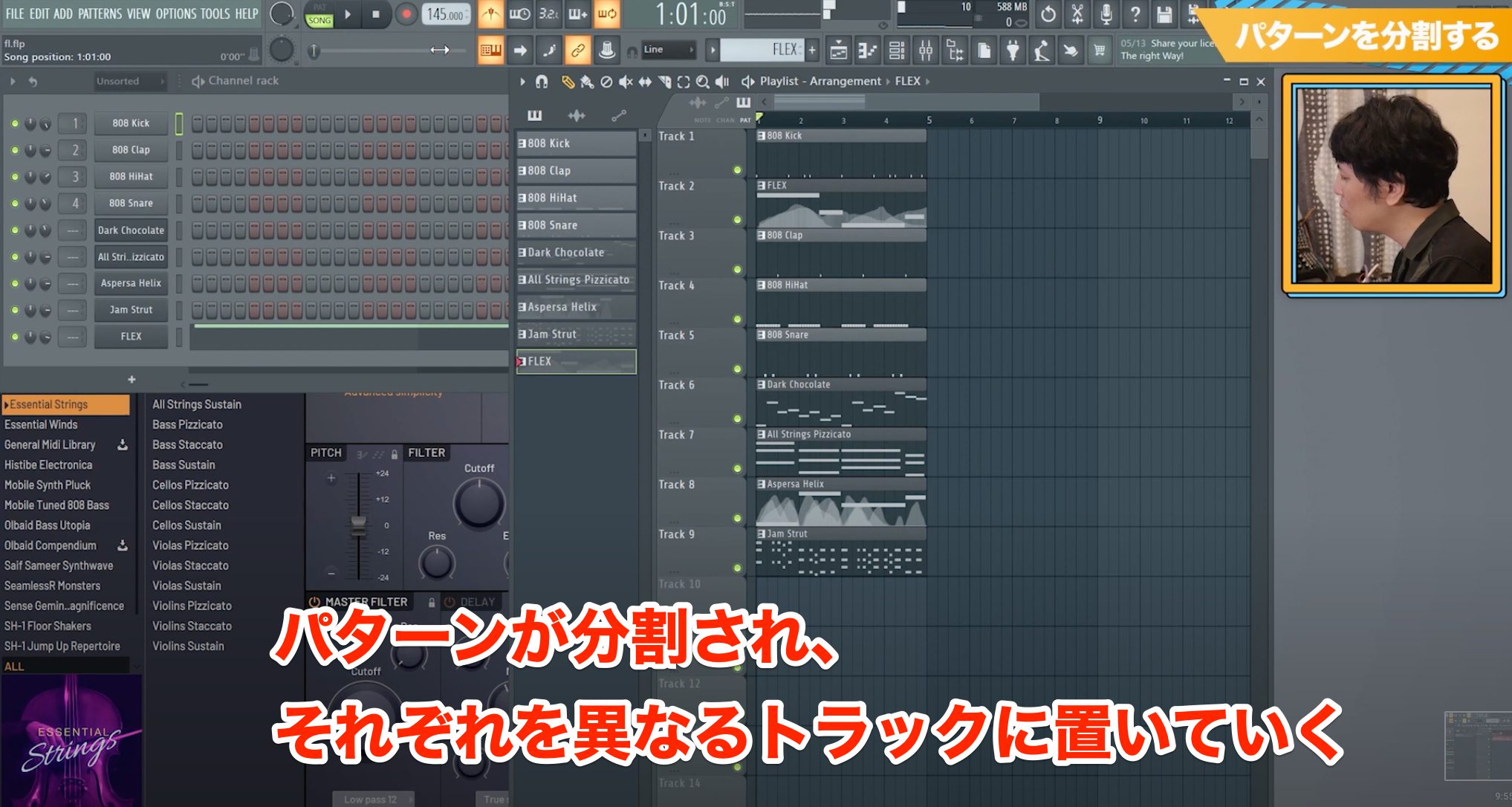
Task: Click the undo history icon
Action: tap(1048, 13)
